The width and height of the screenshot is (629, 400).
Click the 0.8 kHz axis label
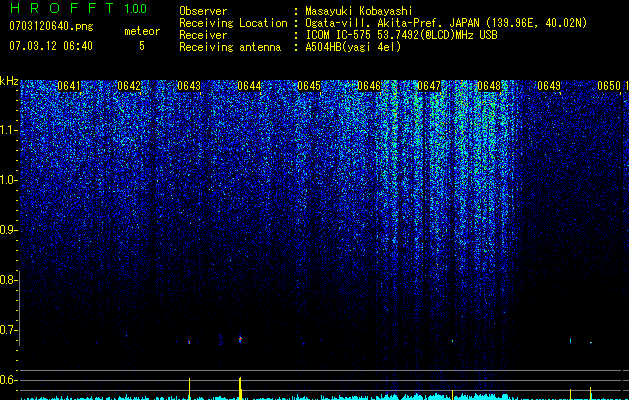click(x=8, y=280)
